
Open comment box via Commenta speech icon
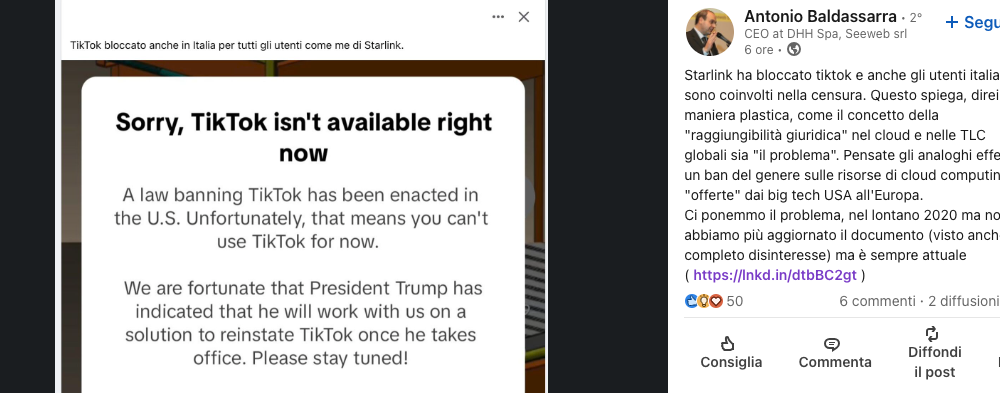pos(832,345)
